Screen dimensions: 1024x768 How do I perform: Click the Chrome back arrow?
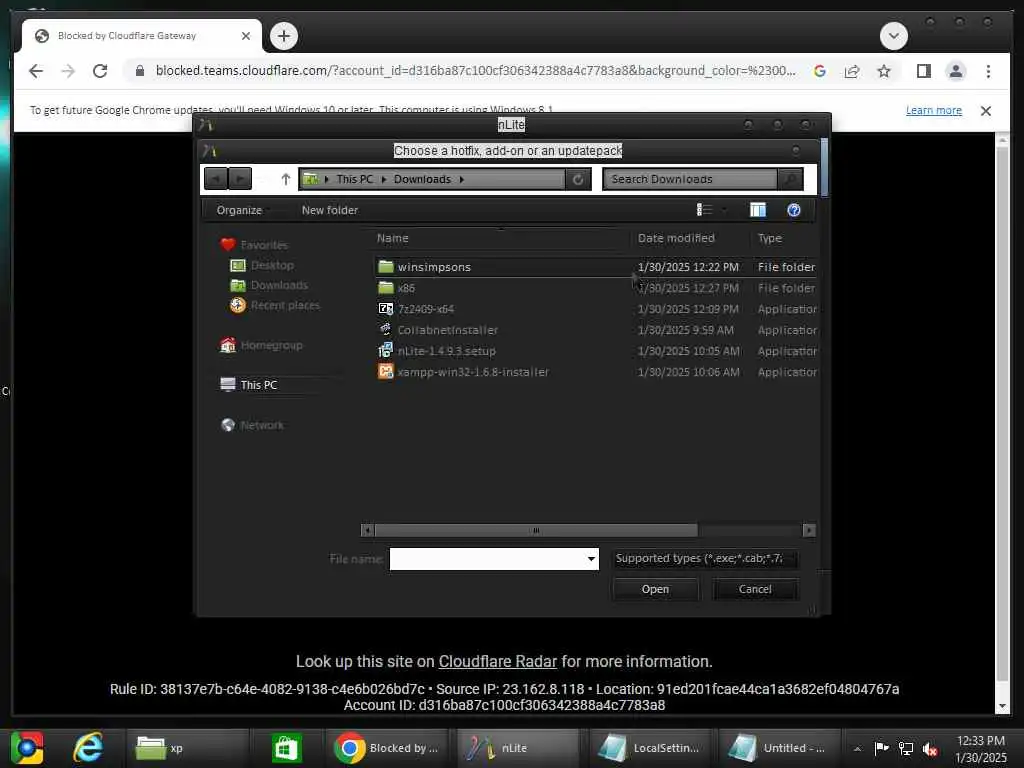tap(36, 71)
